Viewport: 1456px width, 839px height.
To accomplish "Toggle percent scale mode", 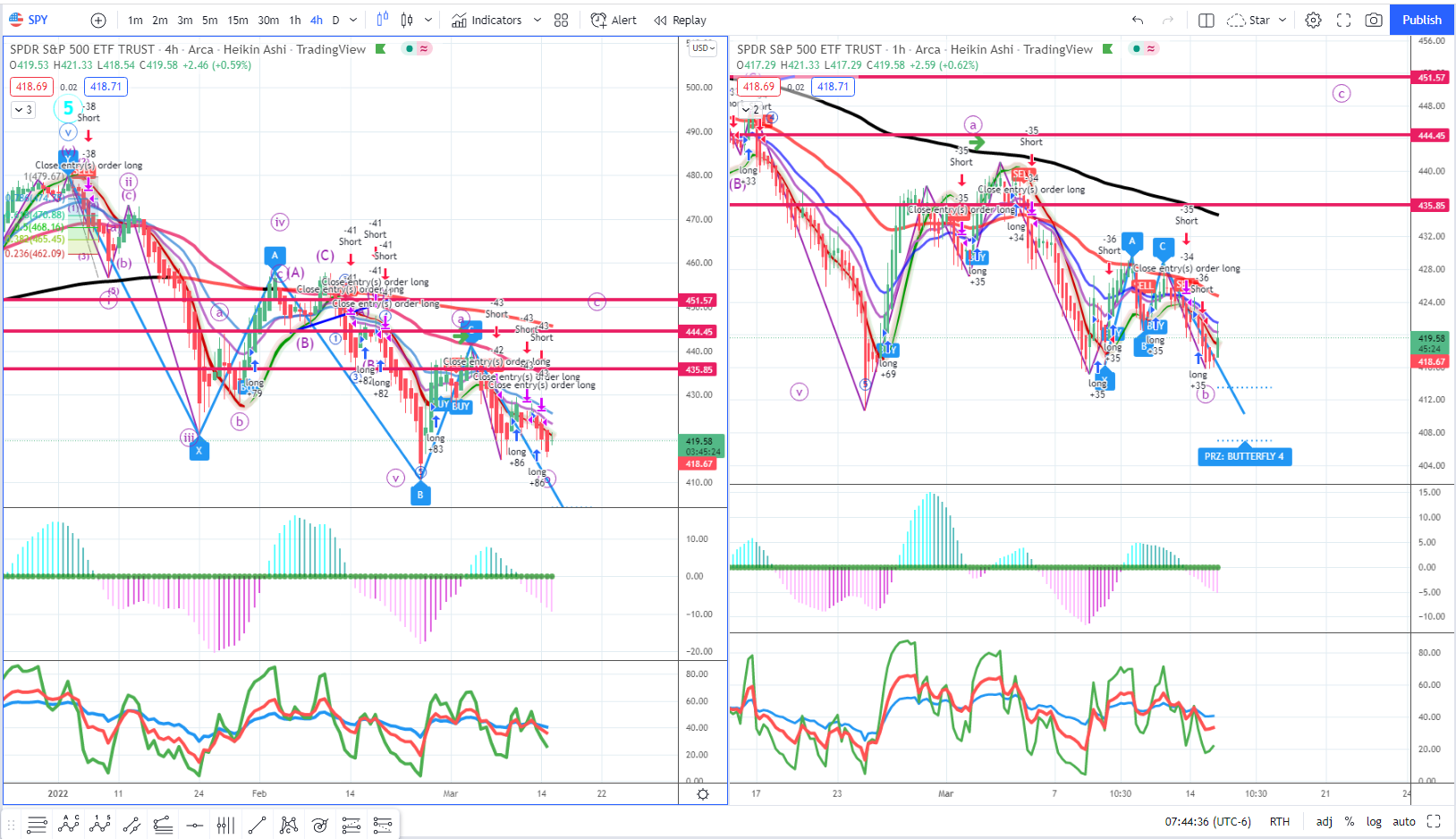I will pos(1350,821).
